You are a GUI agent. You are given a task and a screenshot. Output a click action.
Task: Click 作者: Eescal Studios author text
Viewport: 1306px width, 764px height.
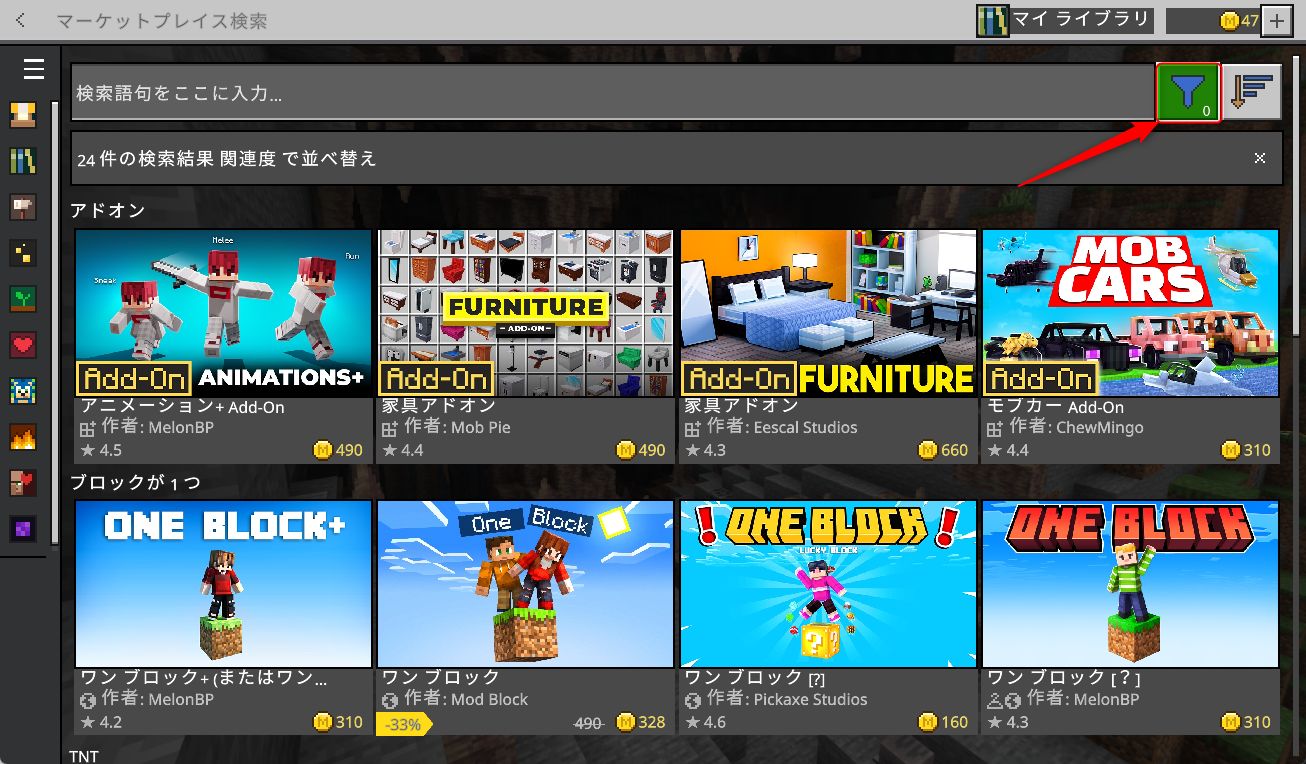[782, 427]
